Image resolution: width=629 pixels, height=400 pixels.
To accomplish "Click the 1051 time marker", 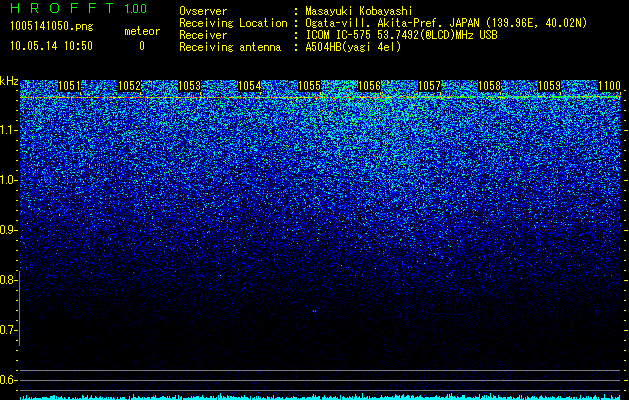I will point(69,86).
